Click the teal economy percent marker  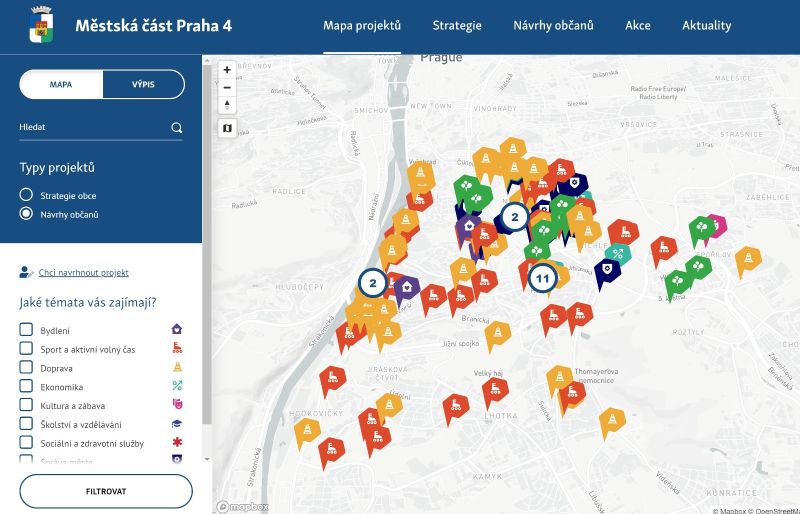[x=618, y=253]
